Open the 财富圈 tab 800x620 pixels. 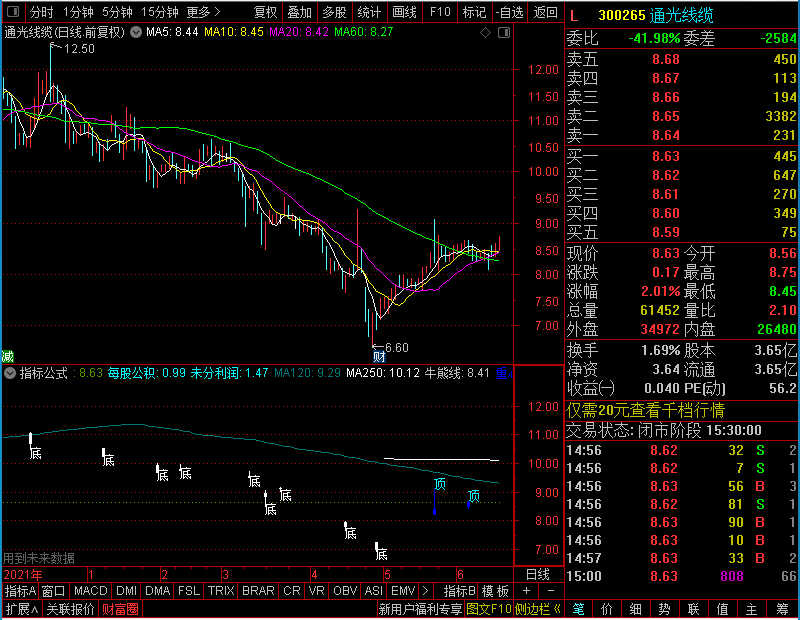click(x=120, y=609)
